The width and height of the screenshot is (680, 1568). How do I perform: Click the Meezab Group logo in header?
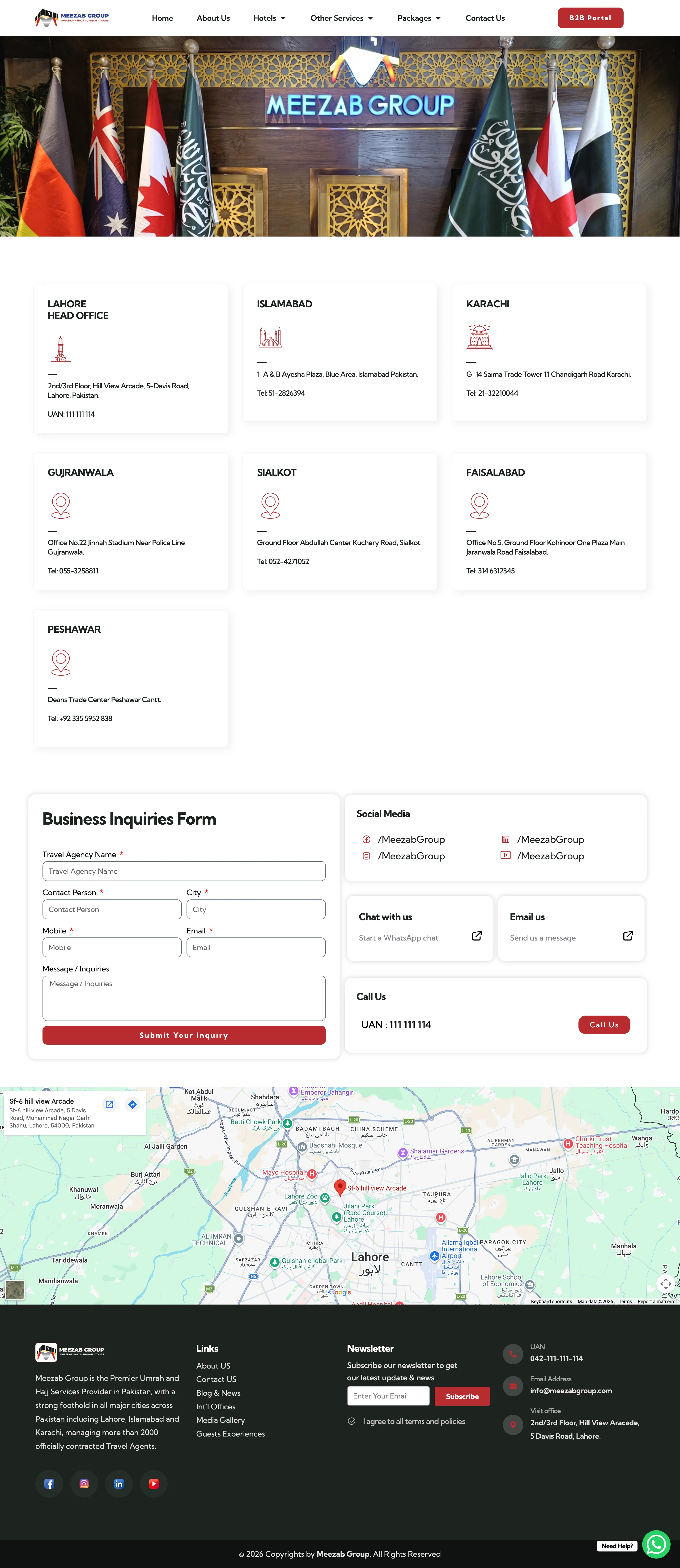coord(72,18)
